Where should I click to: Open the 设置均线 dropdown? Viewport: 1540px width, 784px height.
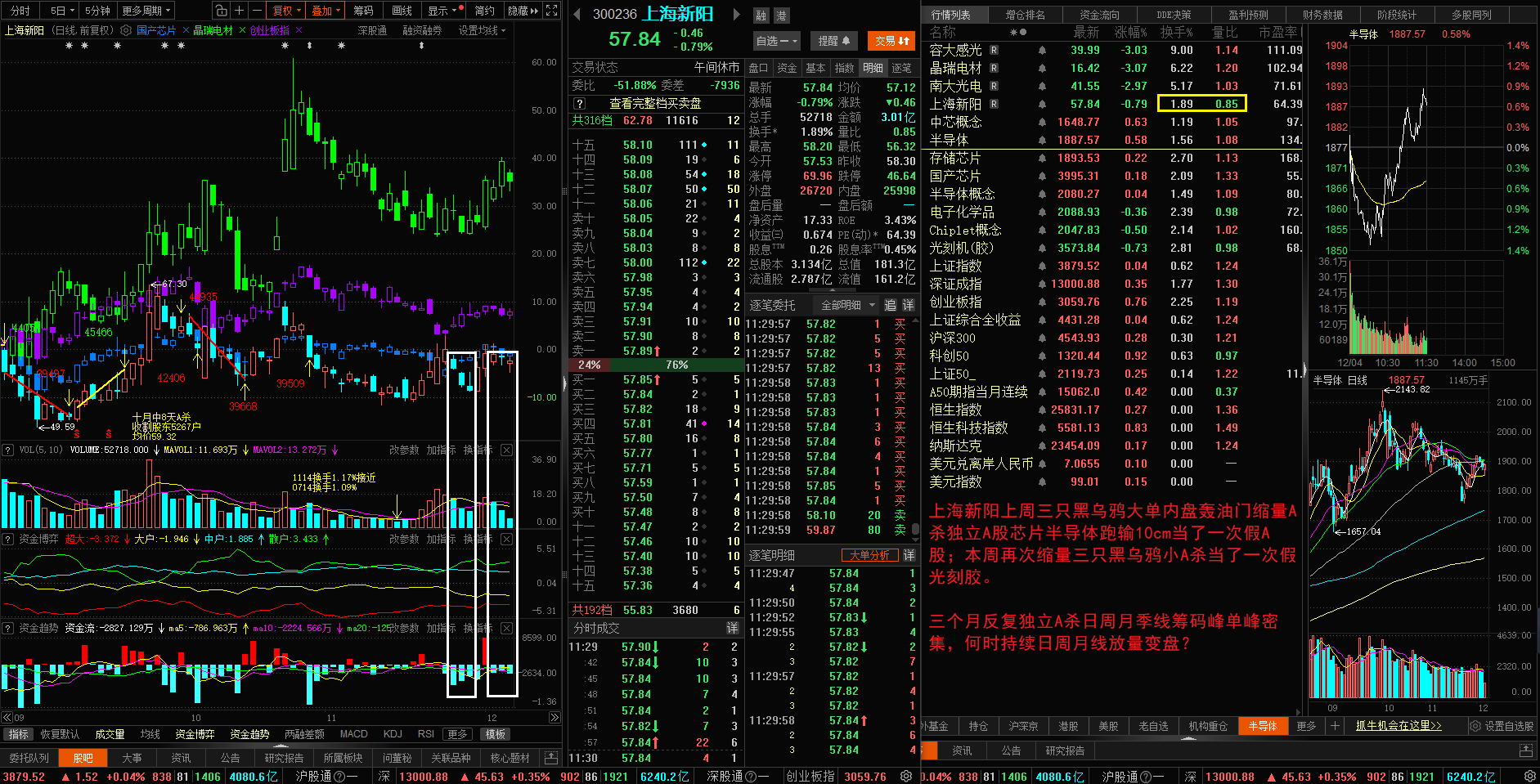click(482, 30)
